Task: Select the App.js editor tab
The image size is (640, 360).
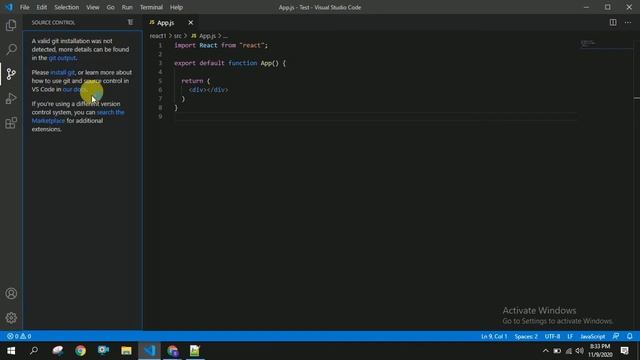Action: [x=171, y=23]
